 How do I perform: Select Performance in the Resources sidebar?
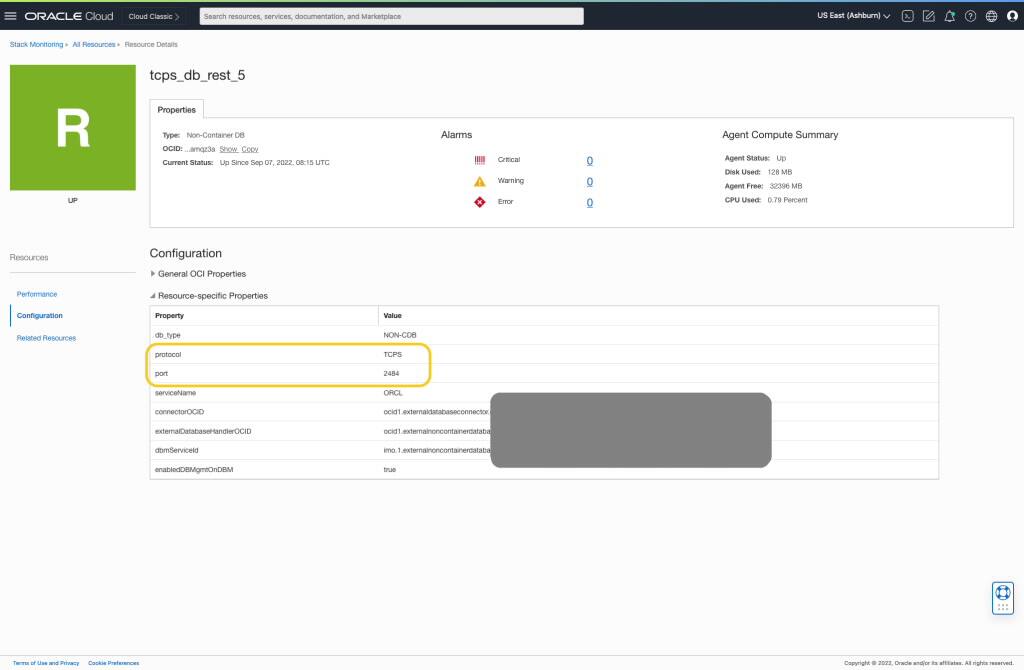point(37,294)
